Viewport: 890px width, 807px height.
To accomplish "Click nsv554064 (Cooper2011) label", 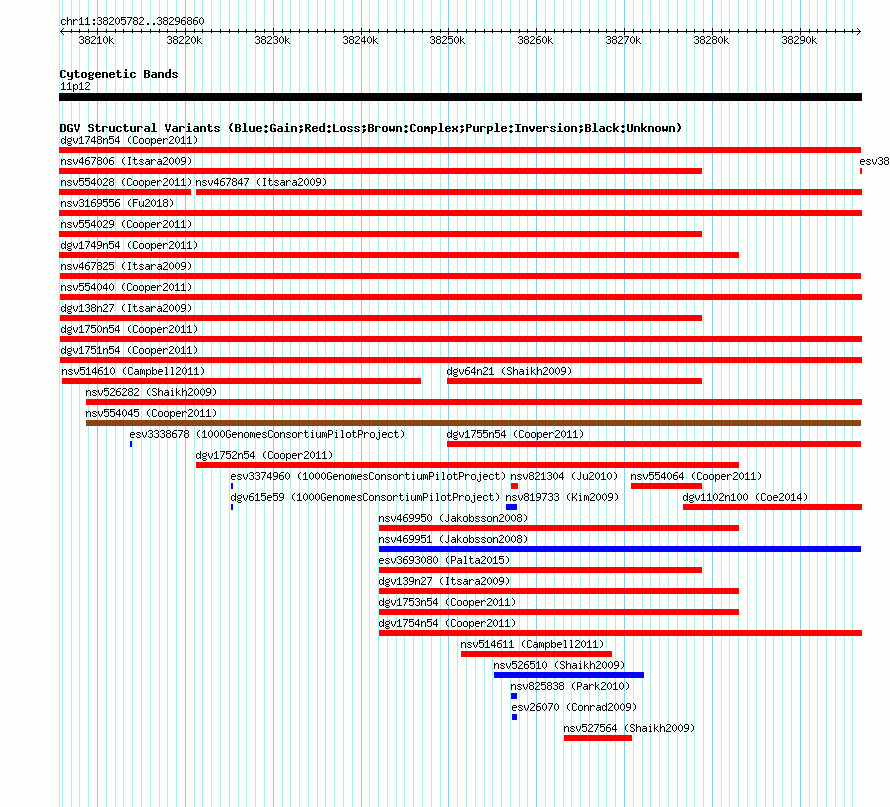I will (x=696, y=476).
